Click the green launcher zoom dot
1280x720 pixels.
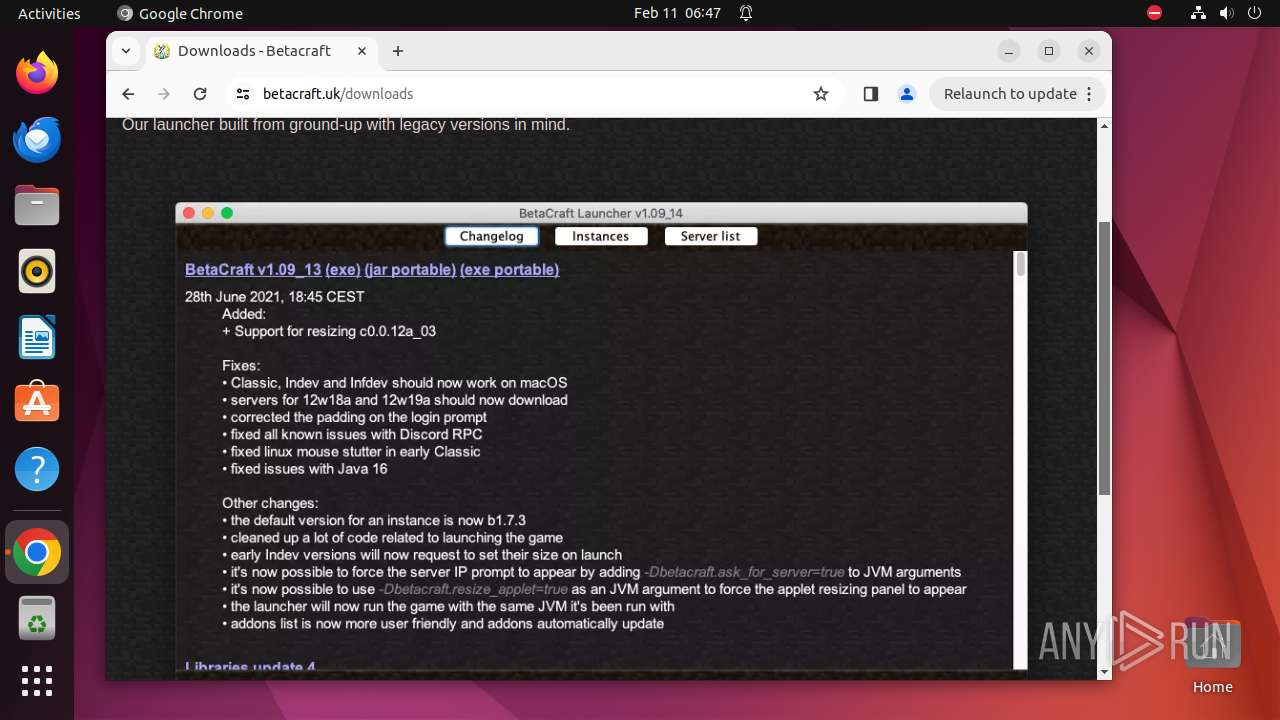pyautogui.click(x=227, y=213)
